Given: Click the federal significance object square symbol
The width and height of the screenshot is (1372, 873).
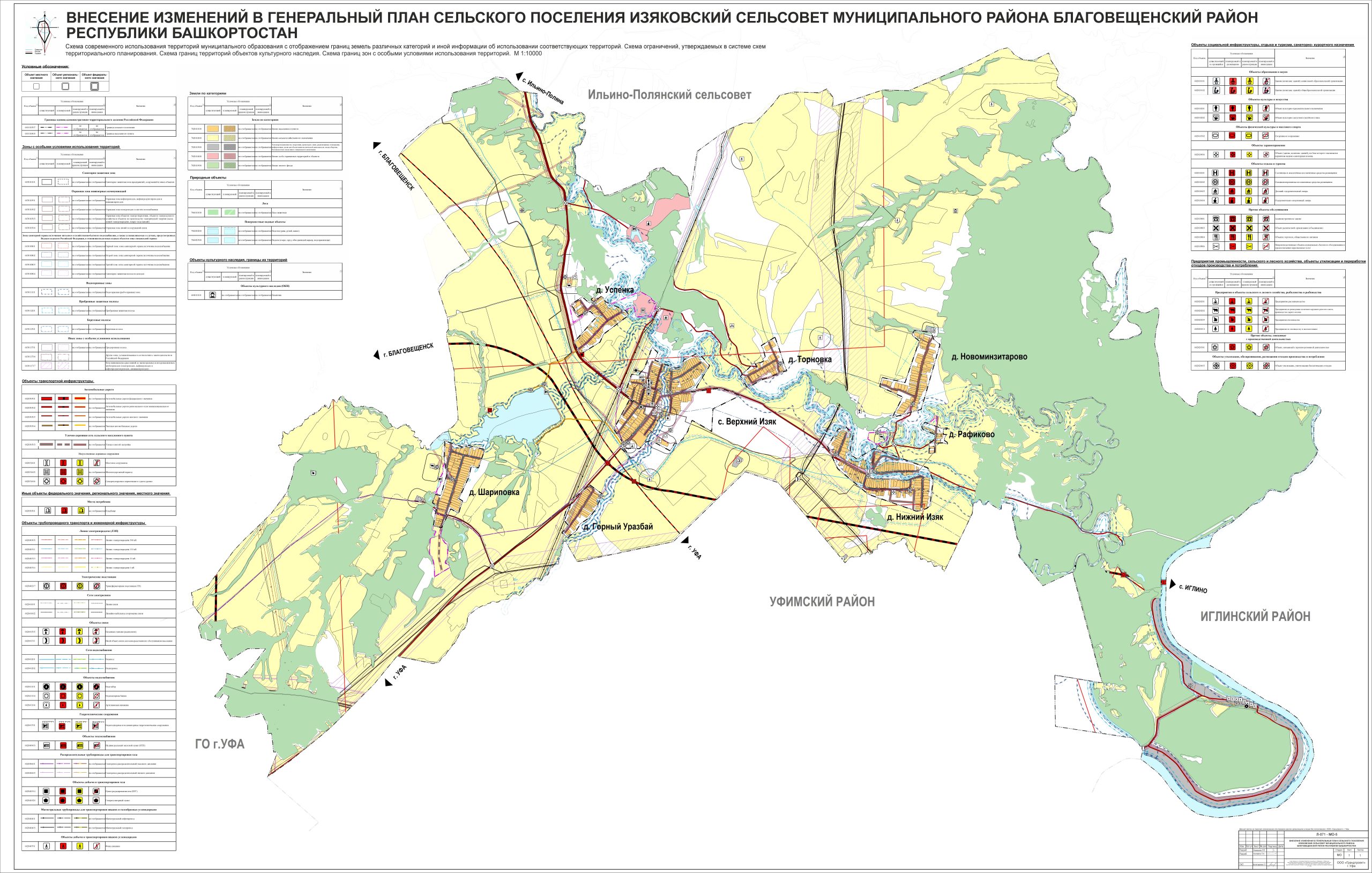Looking at the screenshot, I should point(94,86).
